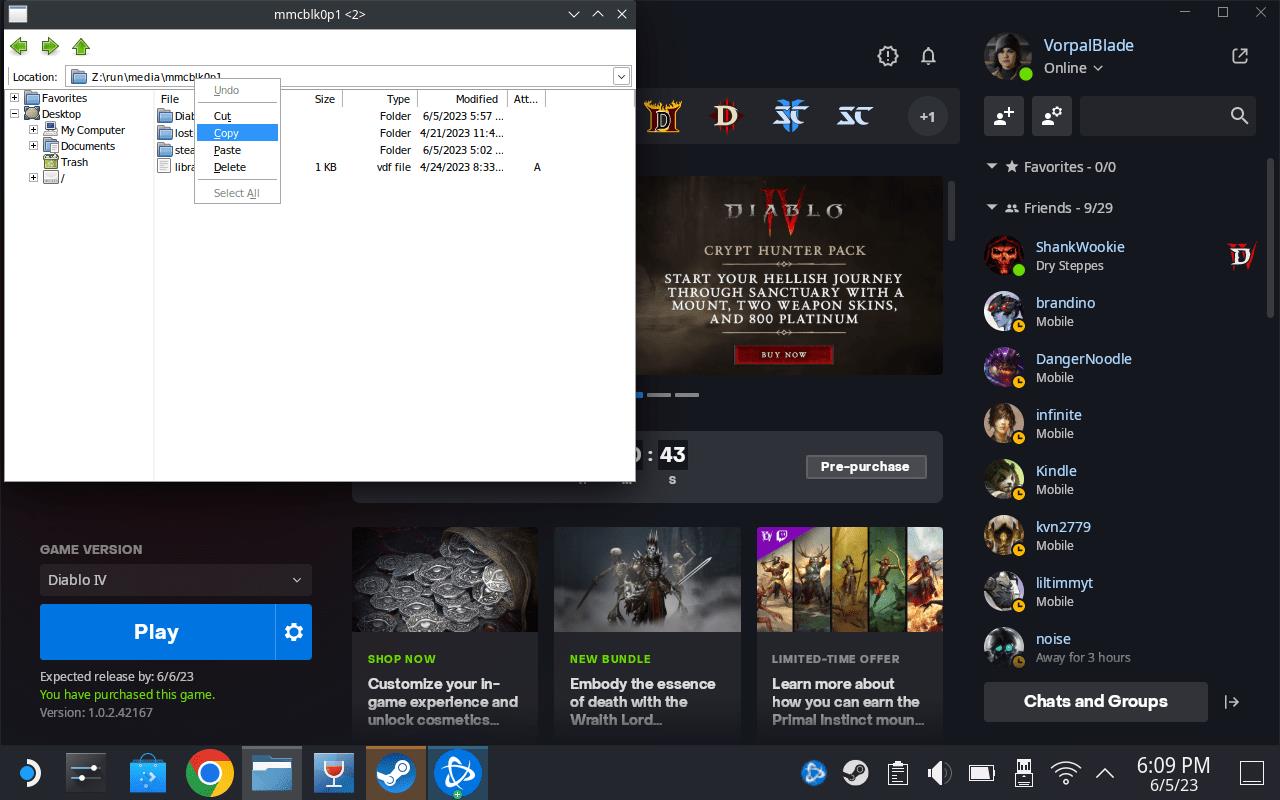Choose Paste from the context menu
This screenshot has height=800, width=1280.
tap(227, 150)
